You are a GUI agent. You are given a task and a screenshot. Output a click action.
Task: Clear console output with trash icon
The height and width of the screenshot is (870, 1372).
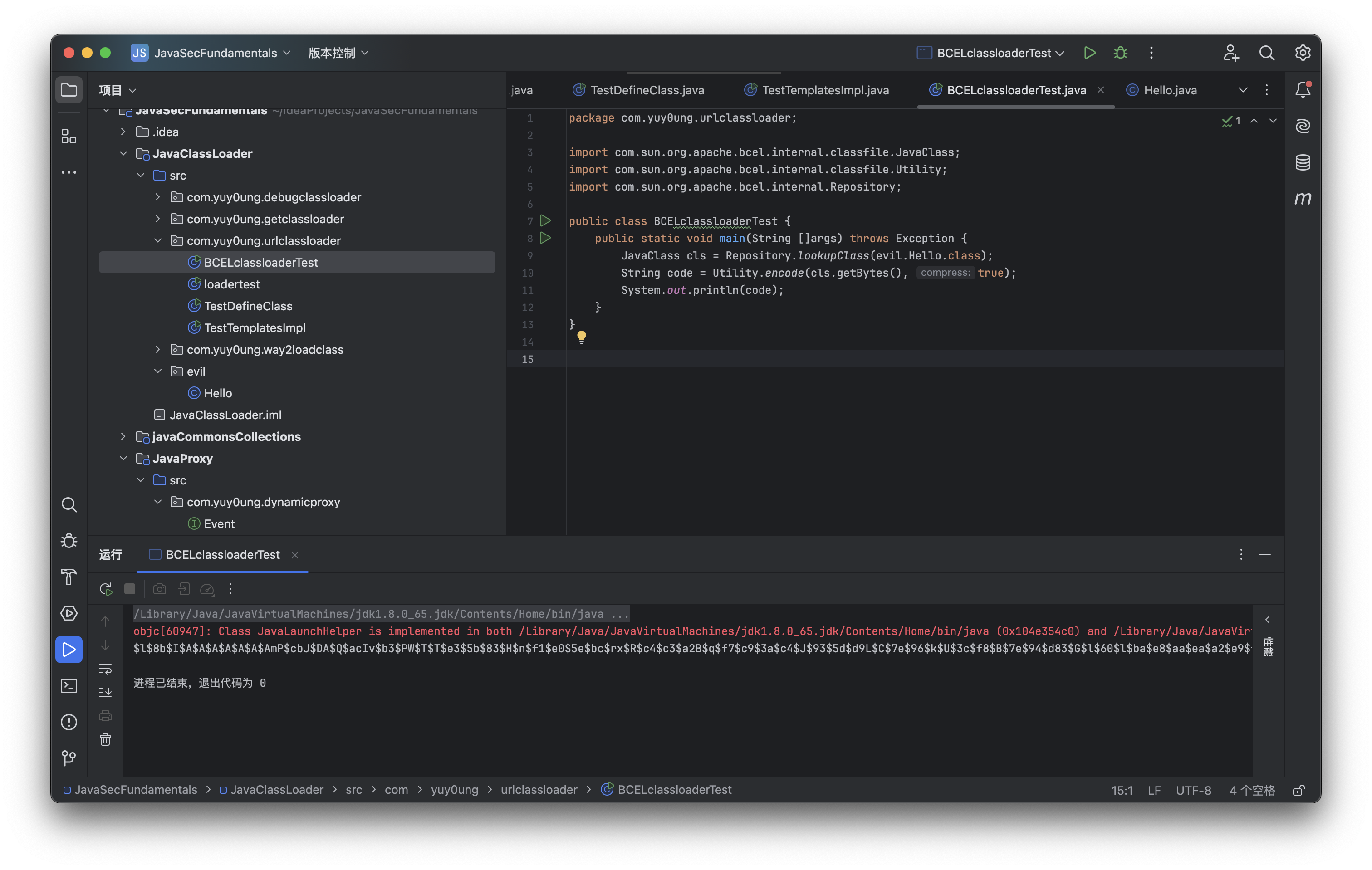[x=105, y=739]
